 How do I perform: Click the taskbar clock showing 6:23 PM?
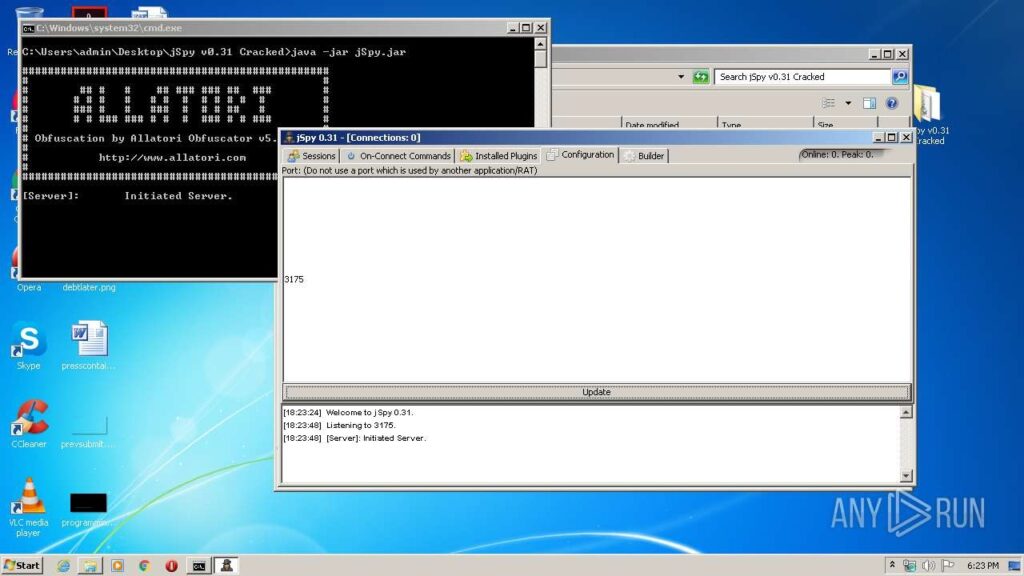click(x=983, y=566)
